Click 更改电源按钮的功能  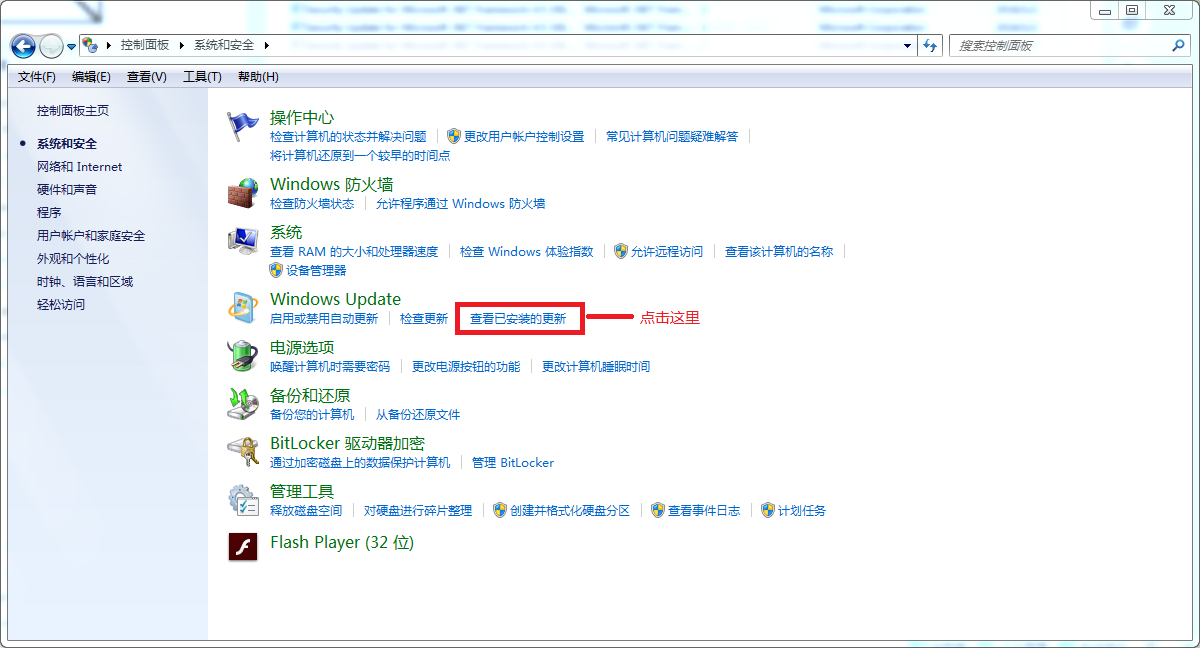tap(466, 367)
